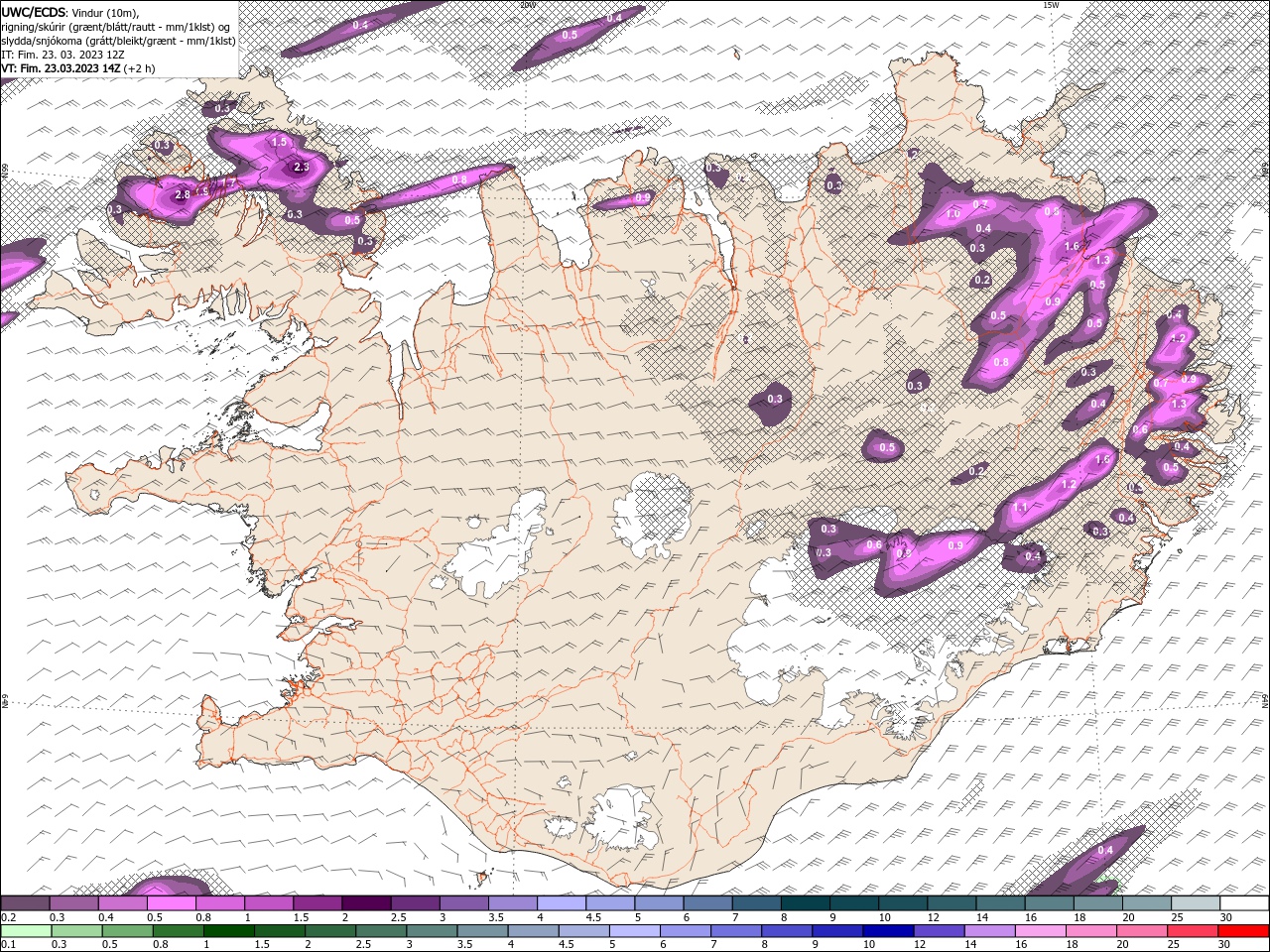Viewport: 1270px width, 952px height.
Task: Click the 2.3 precipitation value in the northwest
Action: [x=302, y=169]
